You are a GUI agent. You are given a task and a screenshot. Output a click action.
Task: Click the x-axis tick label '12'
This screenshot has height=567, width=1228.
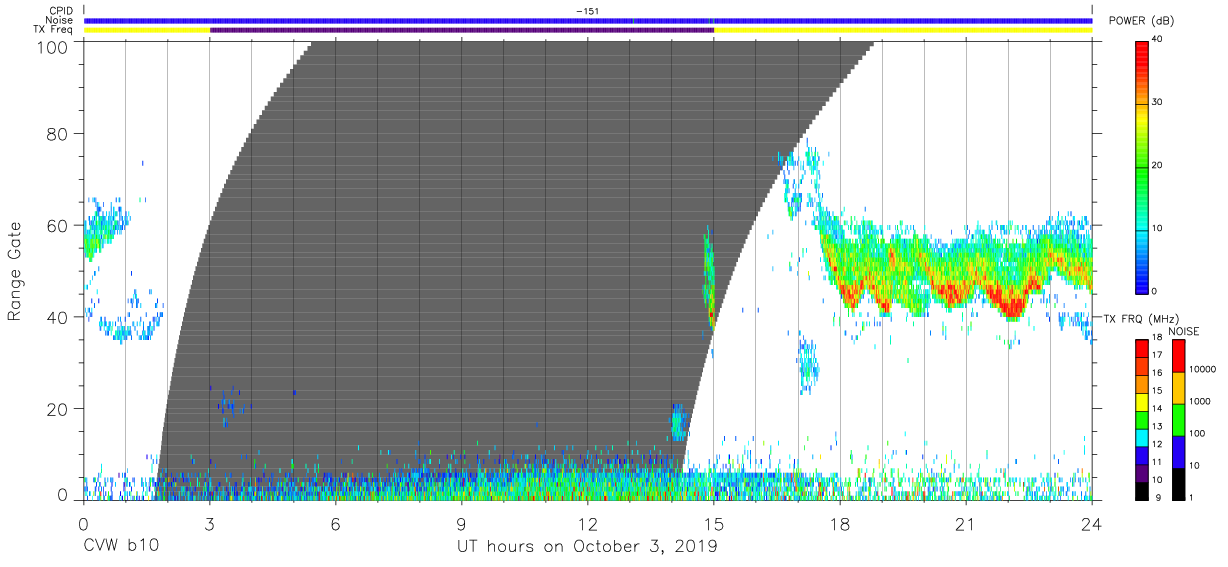click(587, 524)
